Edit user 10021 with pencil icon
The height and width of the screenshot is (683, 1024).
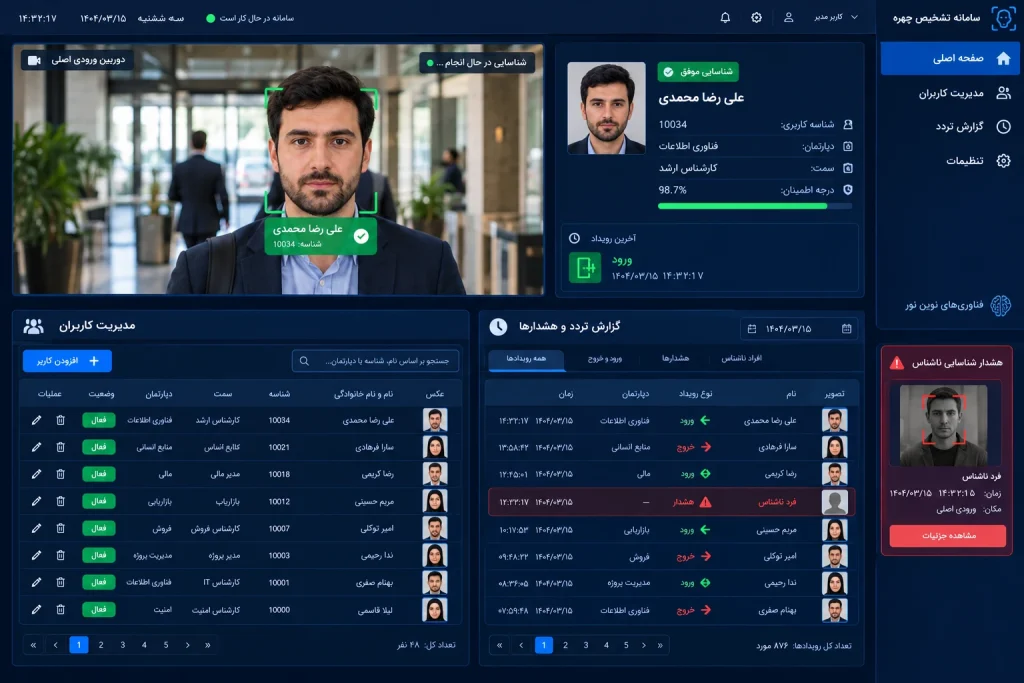(x=36, y=447)
